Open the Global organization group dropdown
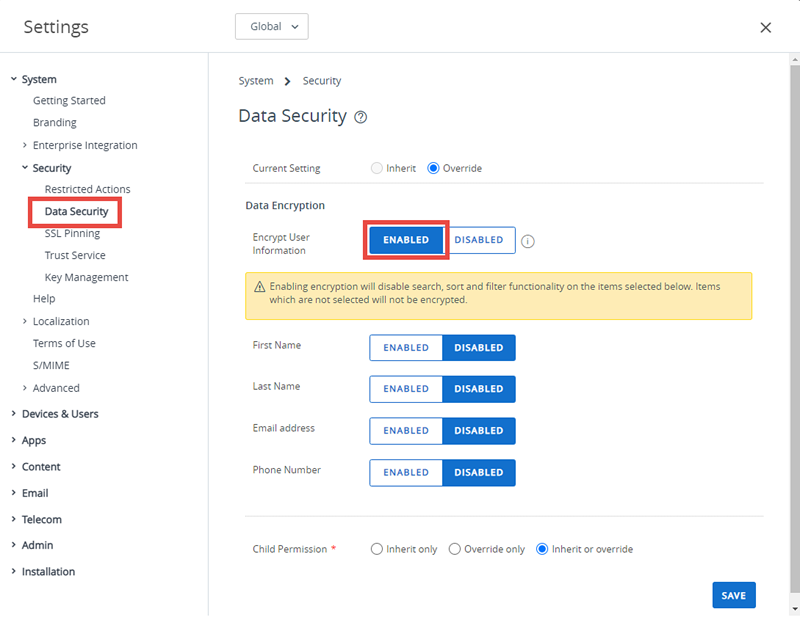Viewport: 800px width, 620px height. [271, 27]
